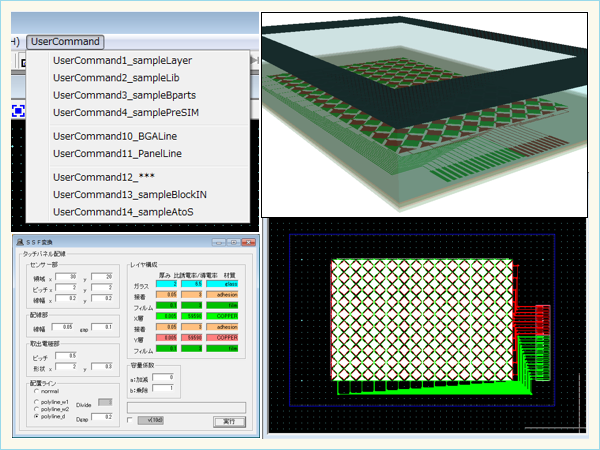
Task: Open the UserCommand menu
Action: click(x=65, y=42)
